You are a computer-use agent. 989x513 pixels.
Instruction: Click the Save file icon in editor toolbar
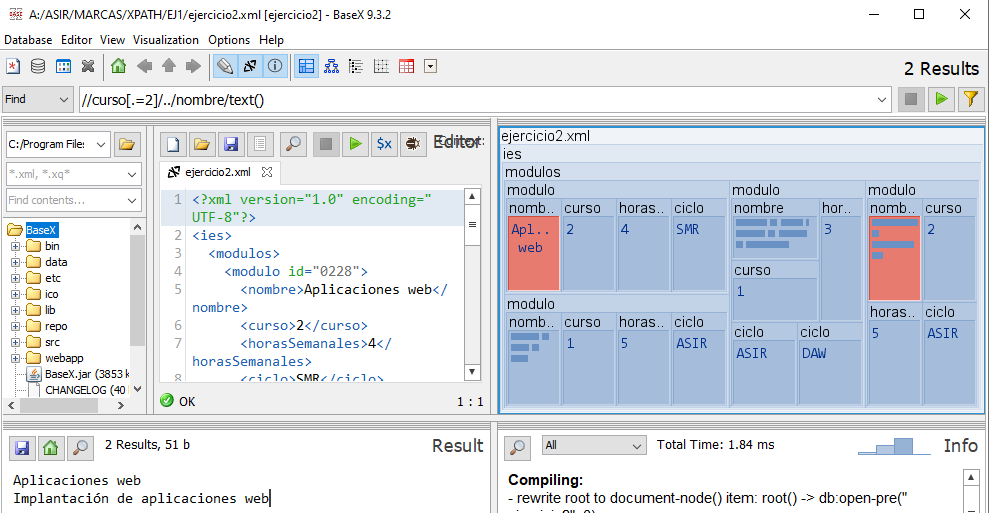tap(231, 144)
